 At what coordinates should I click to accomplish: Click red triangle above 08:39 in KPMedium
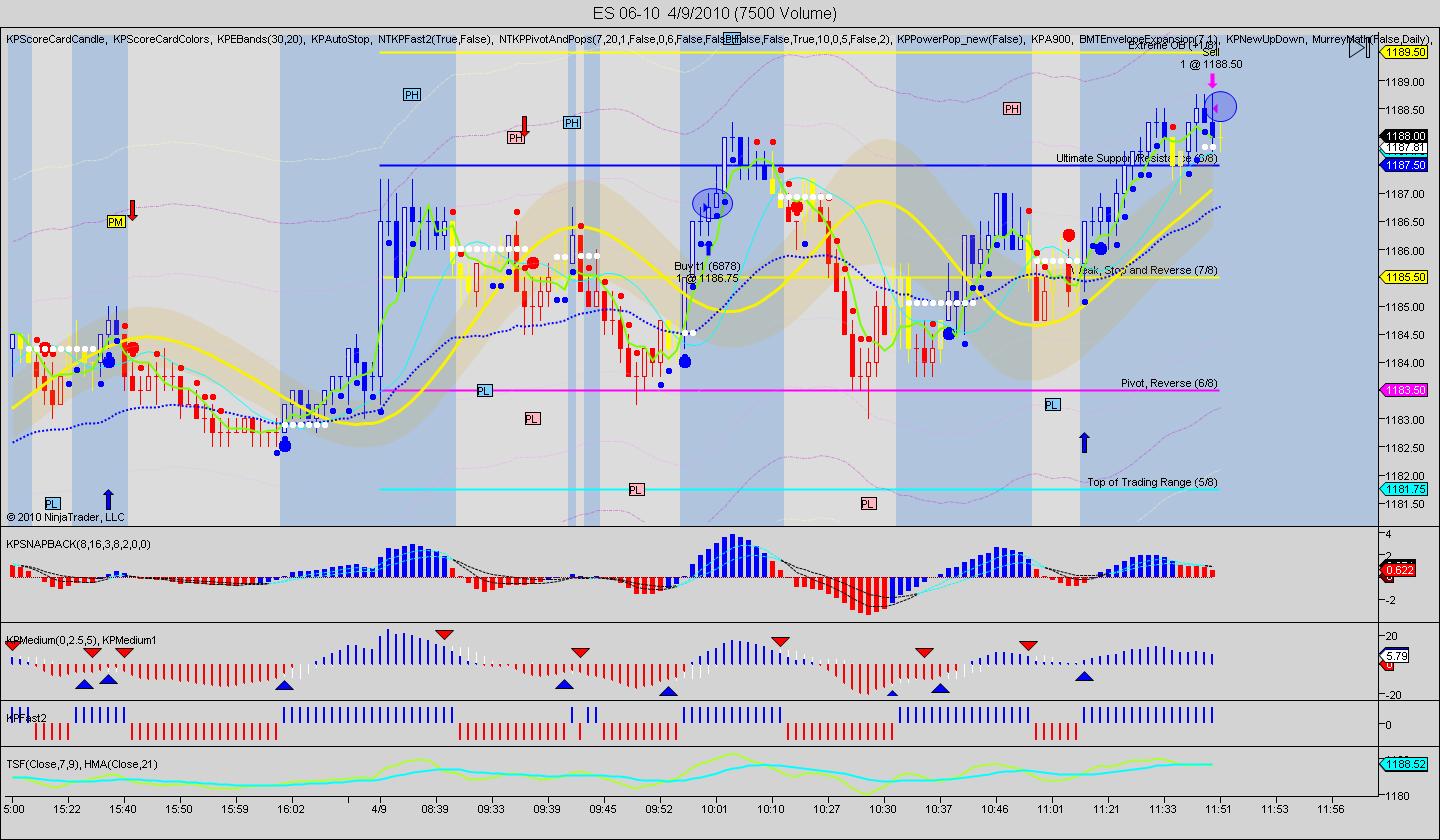pos(444,634)
